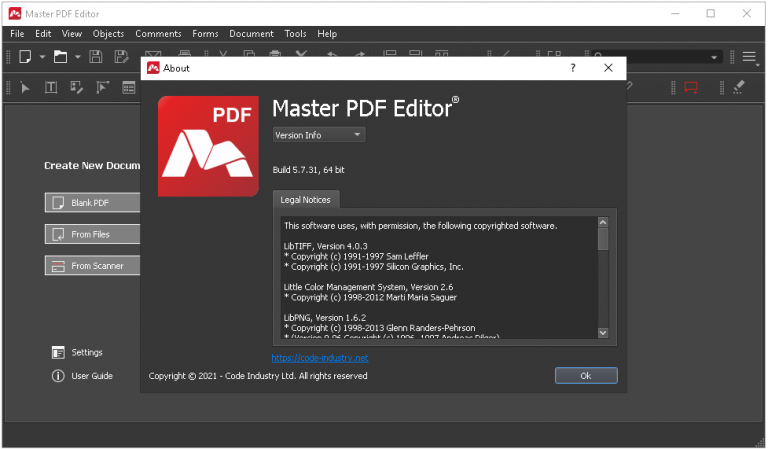Open the Document menu

(251, 34)
